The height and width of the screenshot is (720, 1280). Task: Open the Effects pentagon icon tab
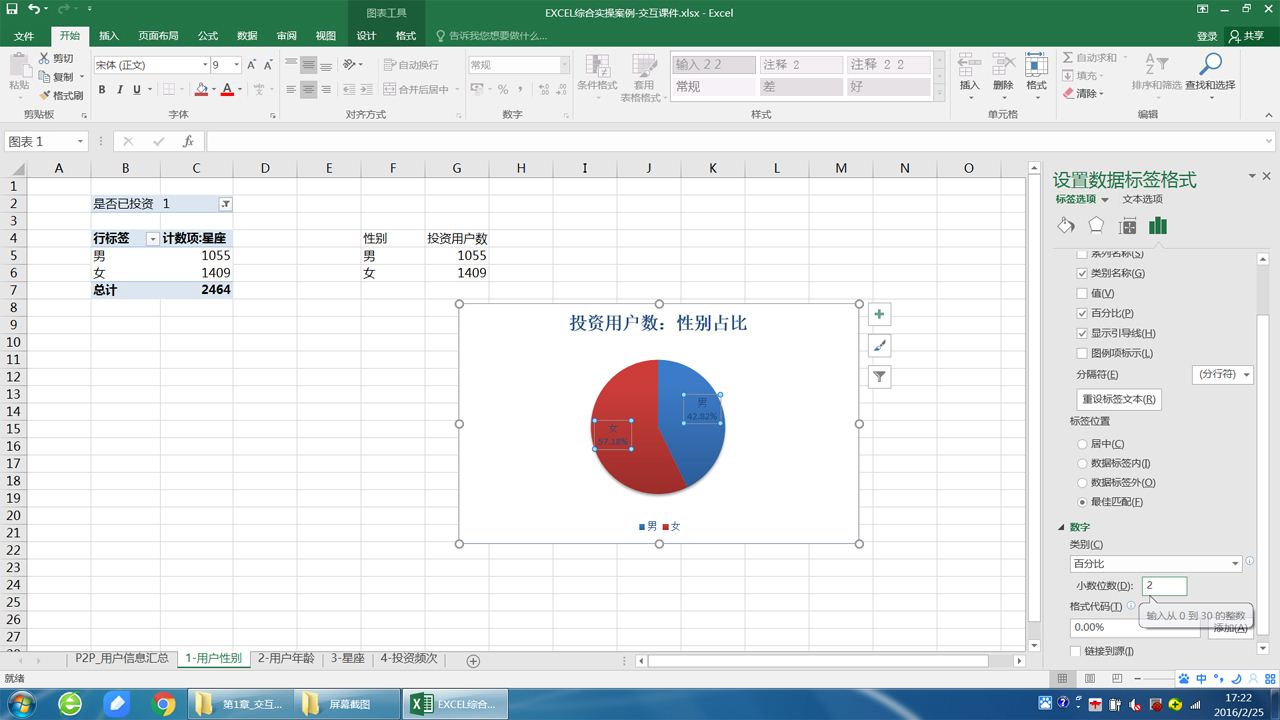(1097, 226)
